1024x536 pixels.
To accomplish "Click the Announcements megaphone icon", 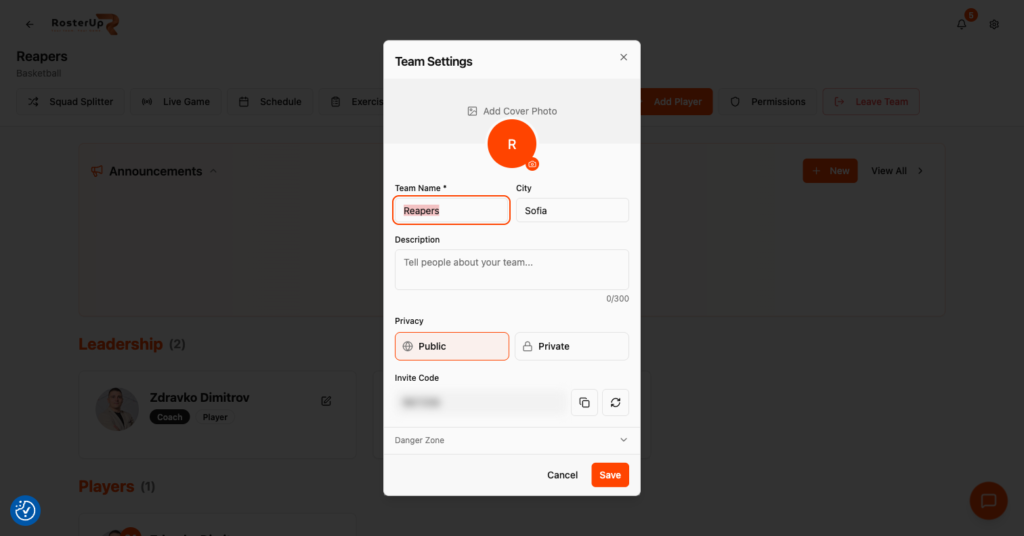I will (97, 171).
